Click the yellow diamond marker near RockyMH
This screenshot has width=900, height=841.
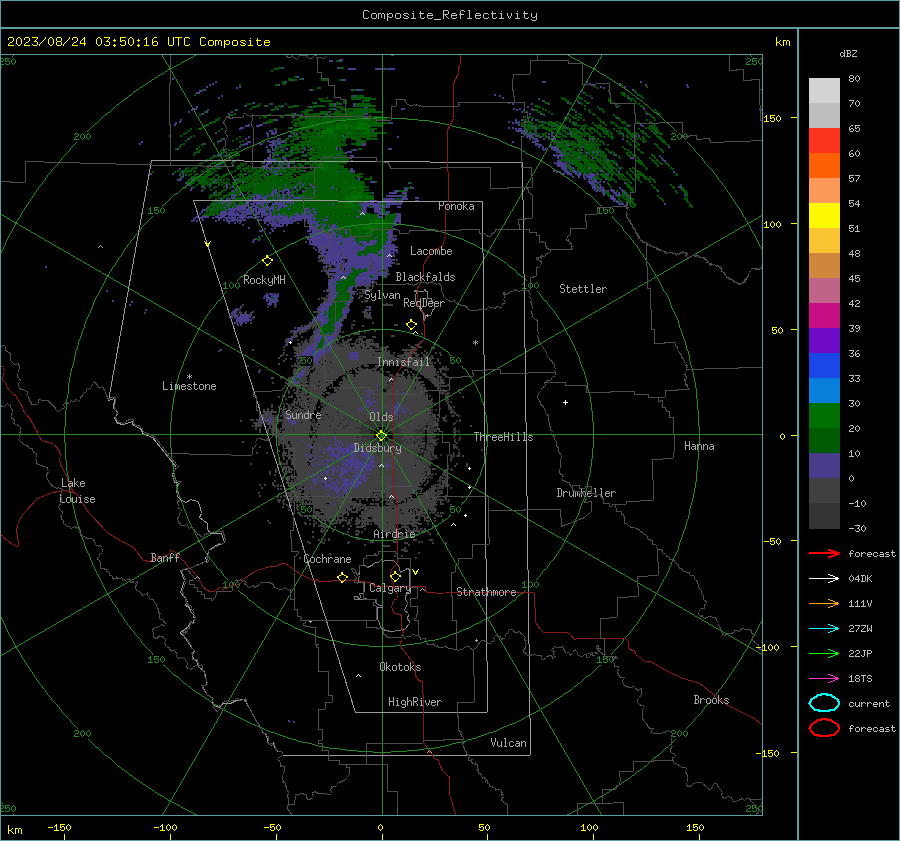[x=267, y=261]
